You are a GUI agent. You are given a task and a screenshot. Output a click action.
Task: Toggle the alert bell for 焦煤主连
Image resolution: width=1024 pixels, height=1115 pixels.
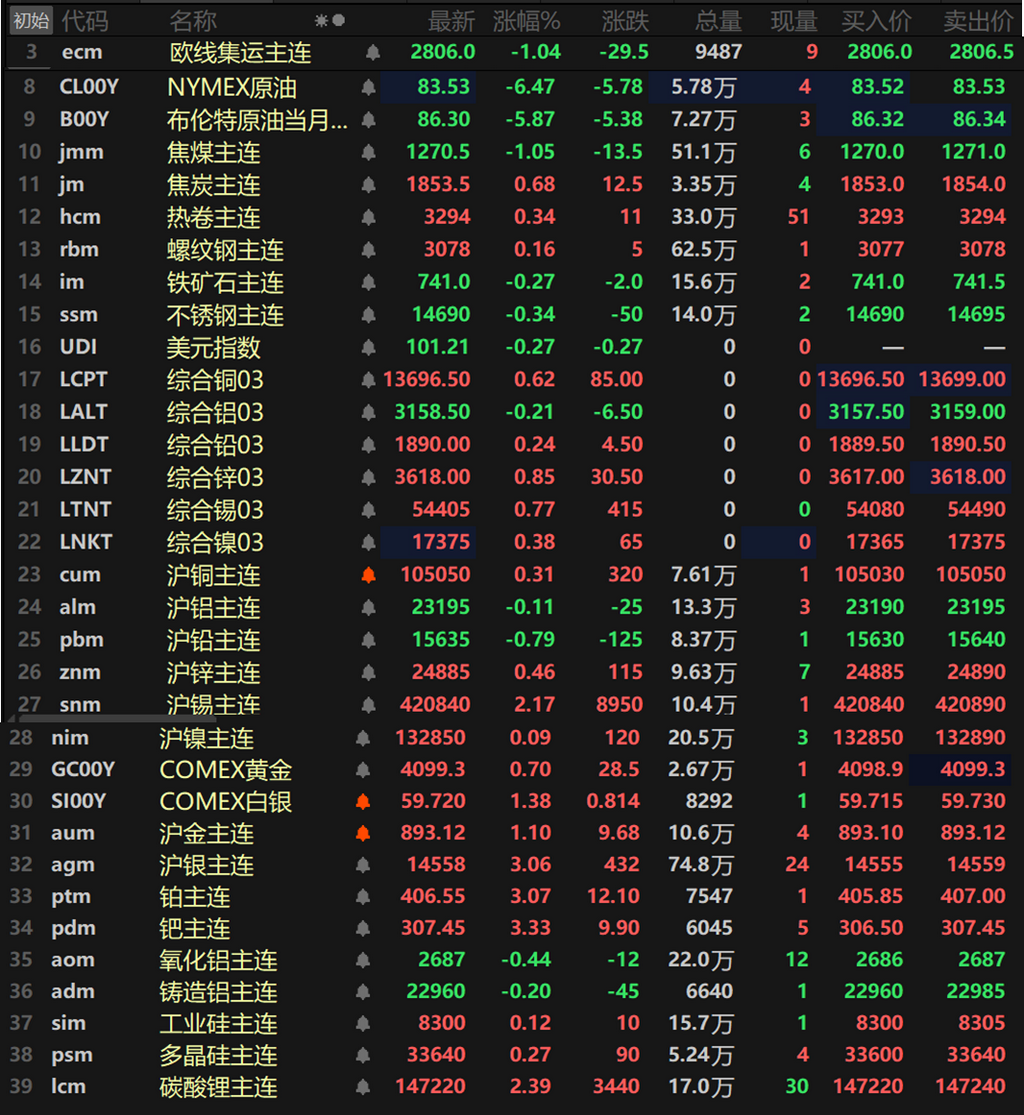(x=368, y=152)
